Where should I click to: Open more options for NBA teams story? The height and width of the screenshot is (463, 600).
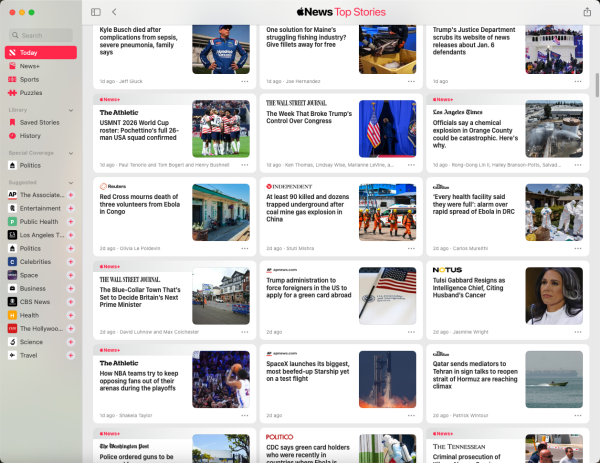point(245,416)
